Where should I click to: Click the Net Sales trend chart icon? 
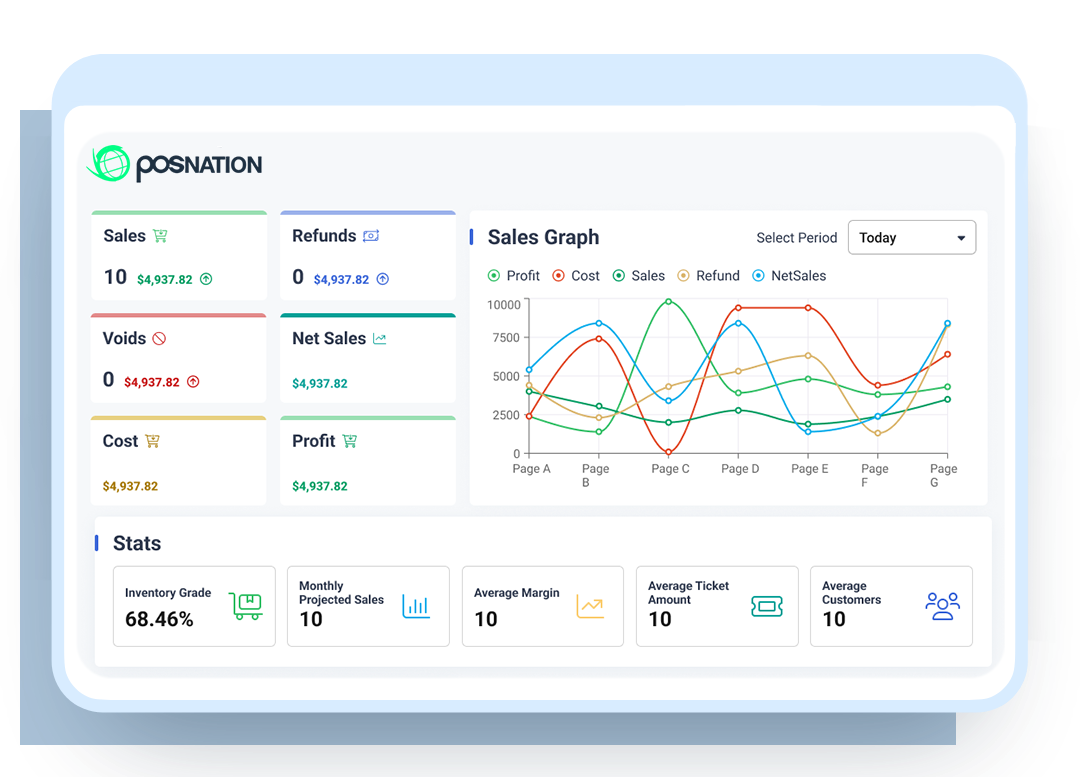coord(380,338)
